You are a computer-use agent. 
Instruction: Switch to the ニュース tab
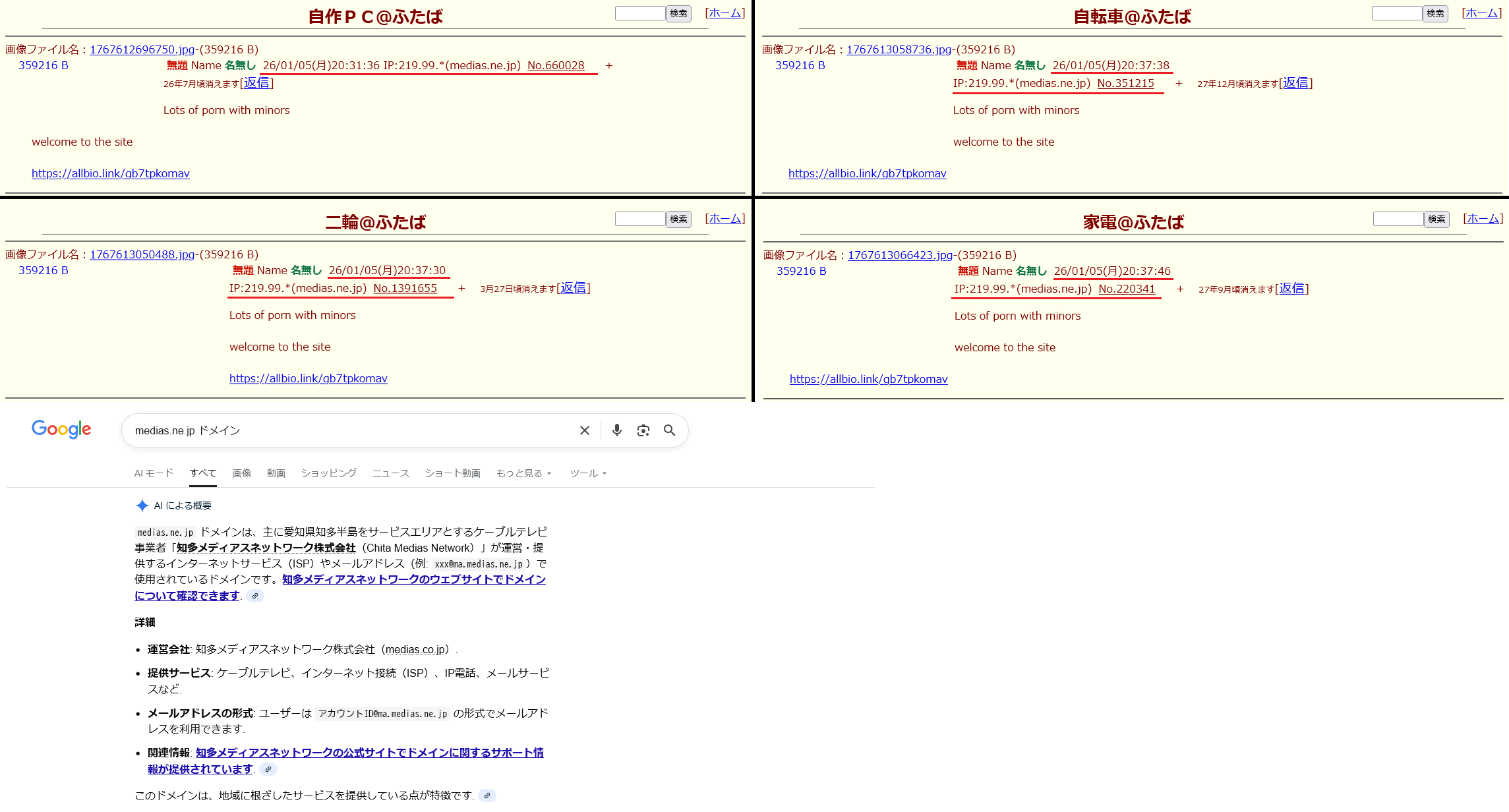point(390,473)
